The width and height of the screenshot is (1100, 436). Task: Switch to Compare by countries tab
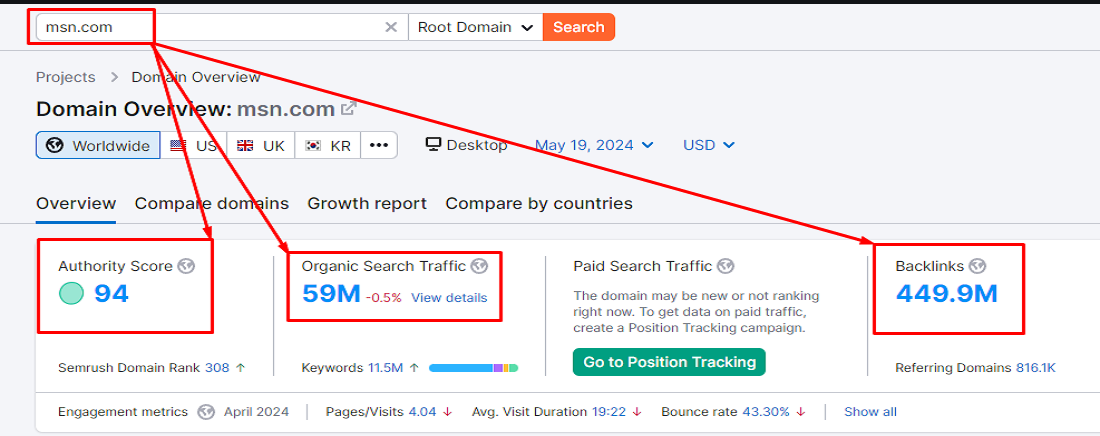click(539, 204)
